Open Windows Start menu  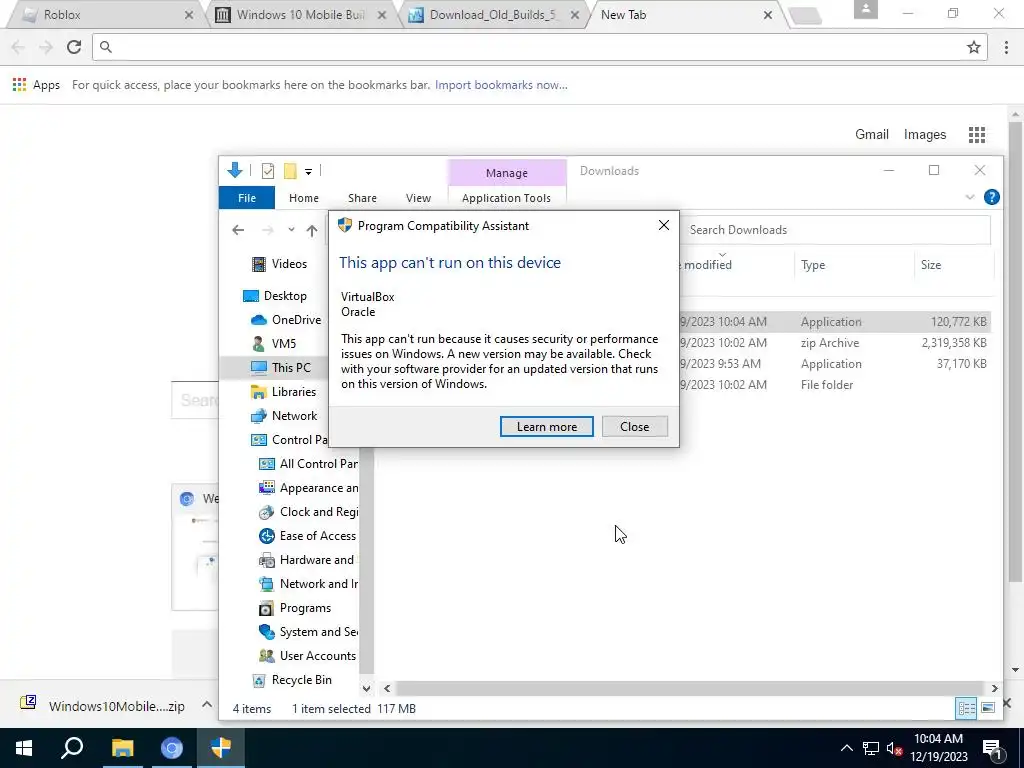[x=24, y=748]
